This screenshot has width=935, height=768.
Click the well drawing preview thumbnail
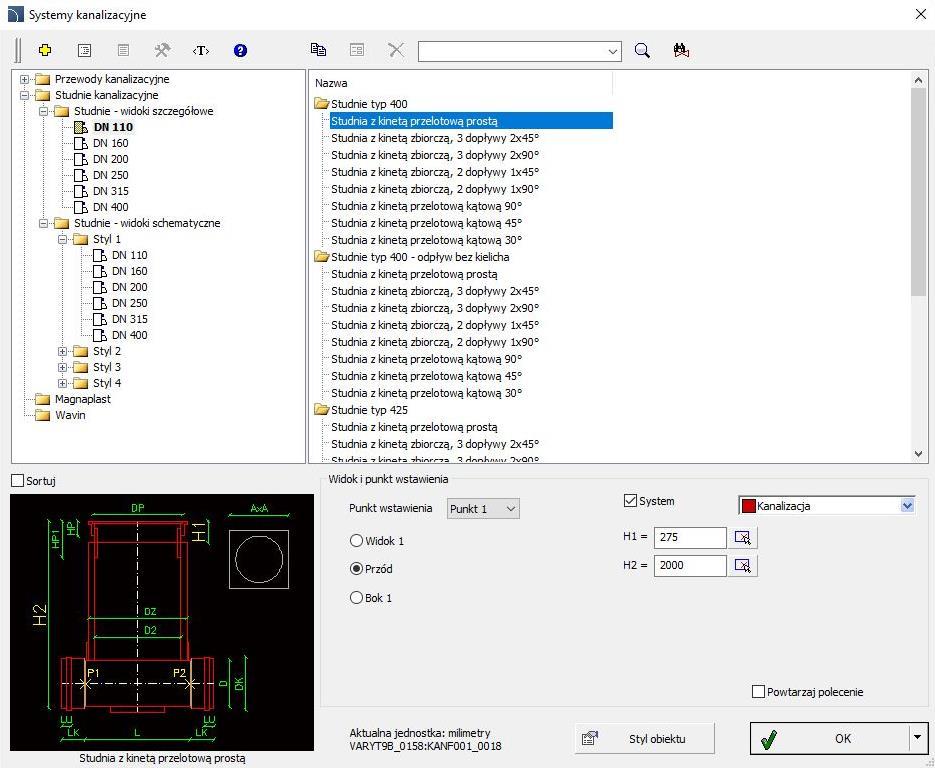click(162, 622)
